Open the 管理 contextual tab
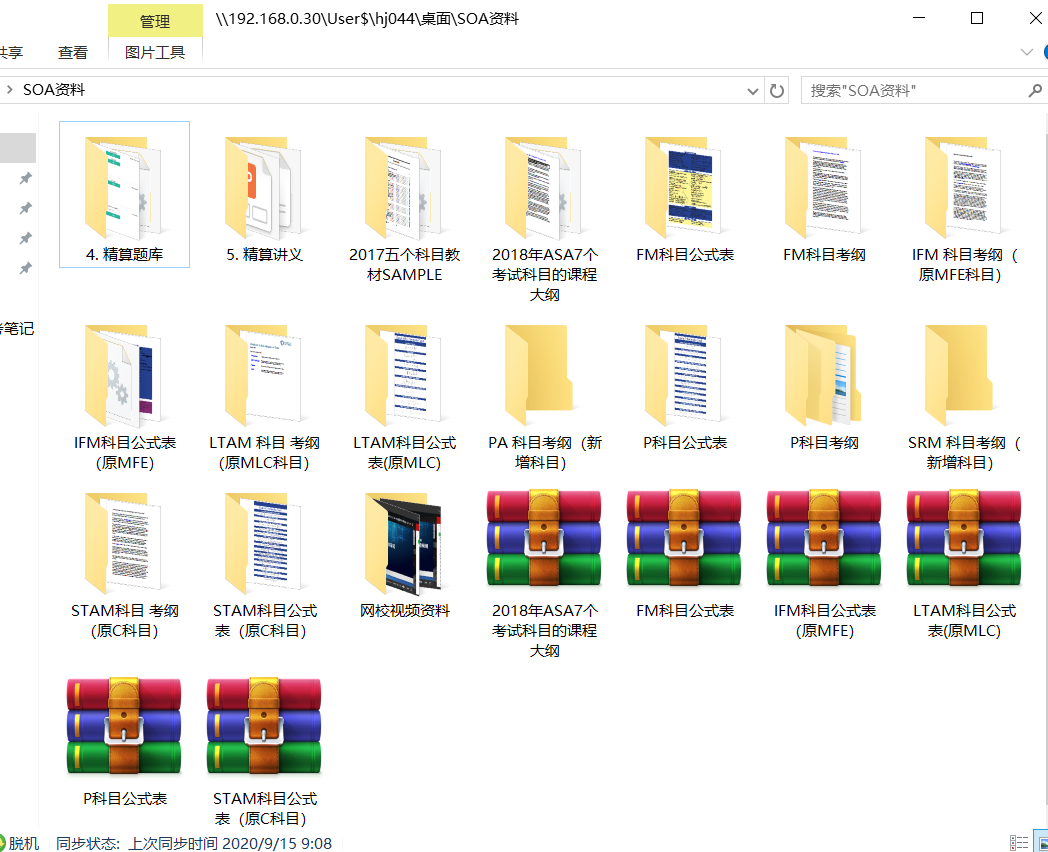 pos(155,21)
